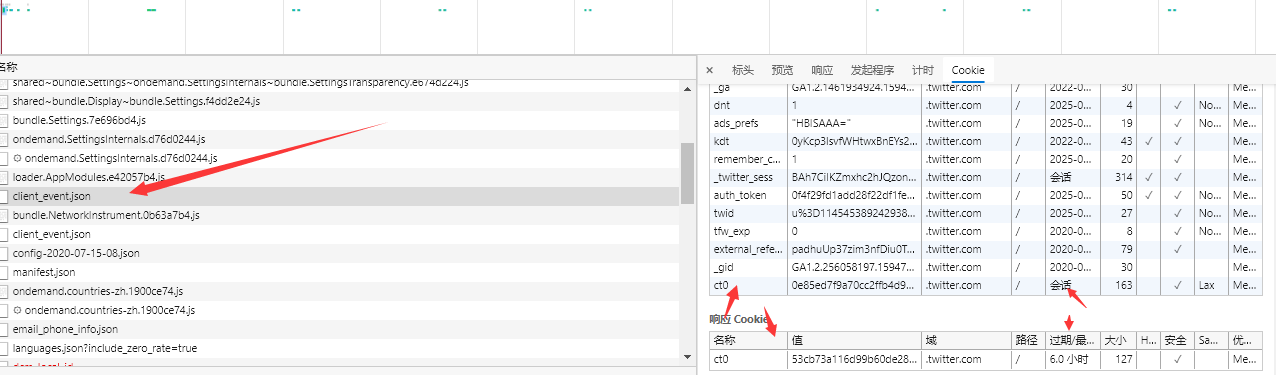Click the file icon beside bundle.Settings.7e696bd4.js

click(x=3, y=120)
